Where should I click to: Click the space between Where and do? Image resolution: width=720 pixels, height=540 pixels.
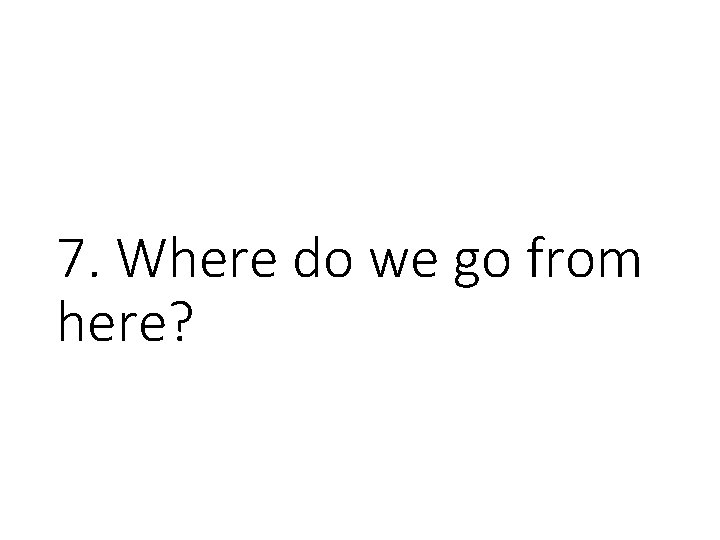pos(284,264)
